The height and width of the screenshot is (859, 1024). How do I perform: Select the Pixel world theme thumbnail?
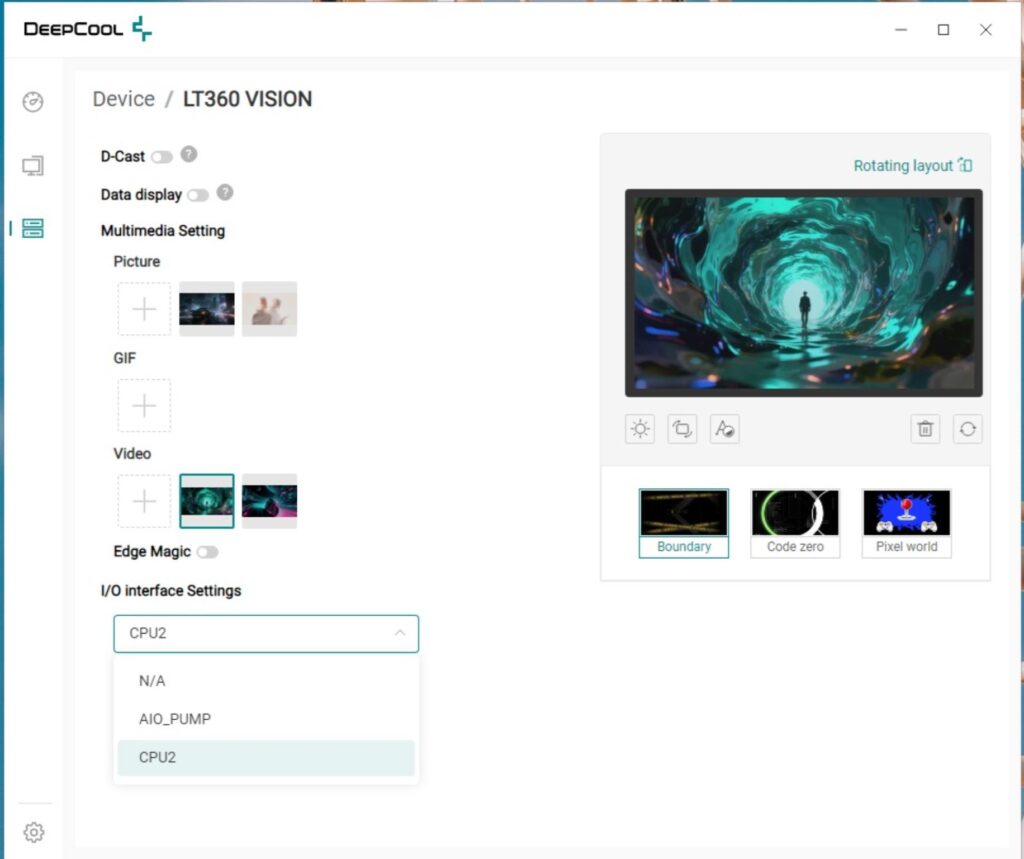coord(906,523)
